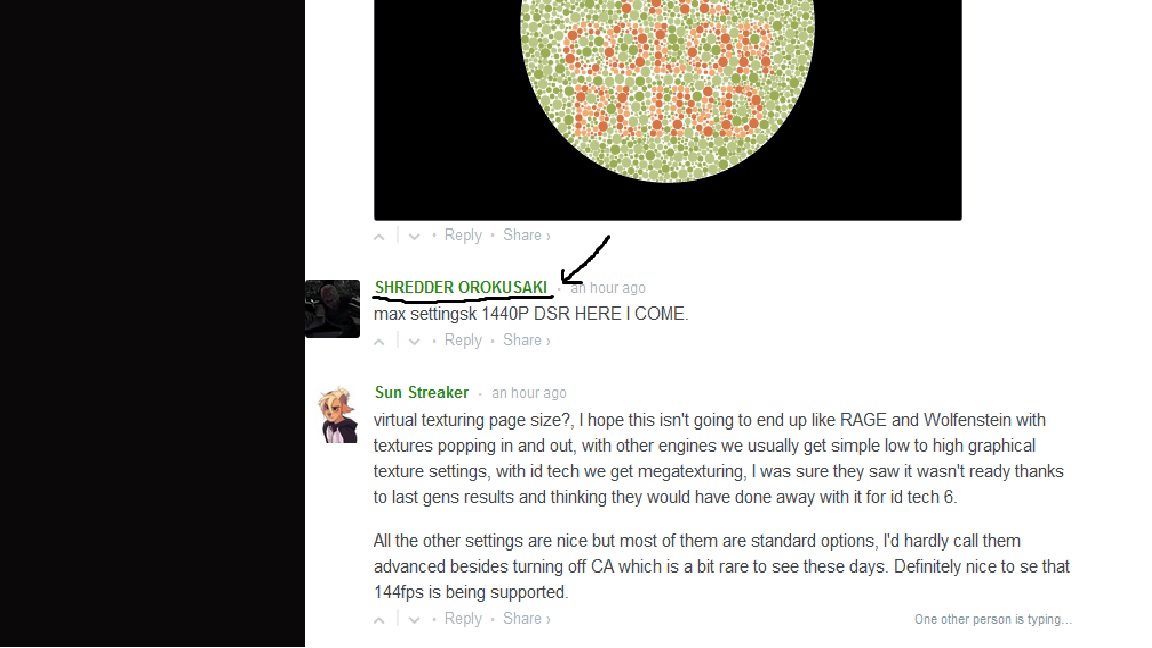Open SHREDDER OROKUSAKI's profile name link
1152x648 pixels.
[461, 287]
